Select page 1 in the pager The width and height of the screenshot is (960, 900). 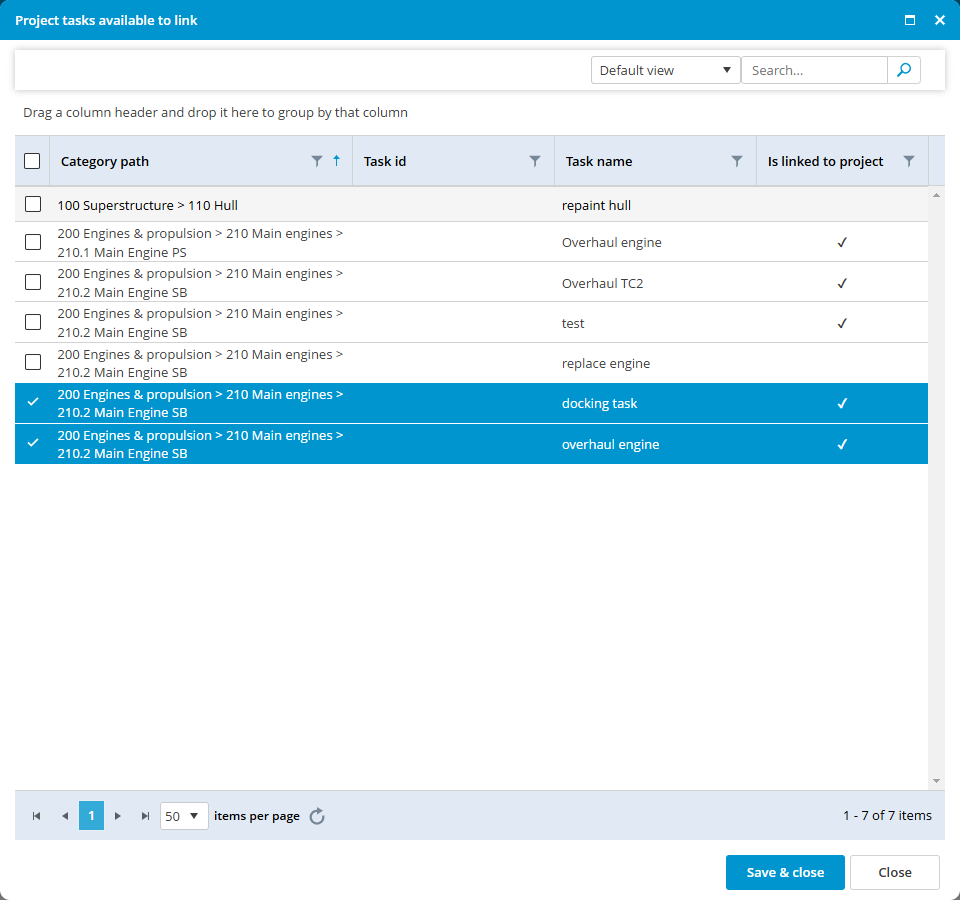click(x=91, y=816)
